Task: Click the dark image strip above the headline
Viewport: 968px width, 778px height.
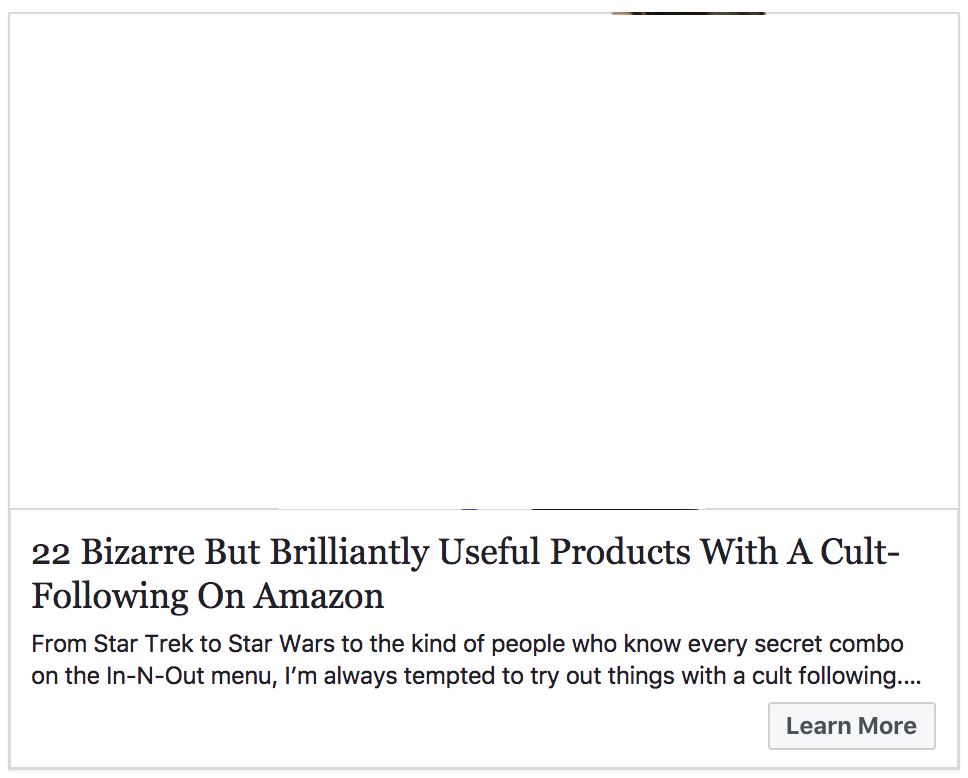Action: (615, 509)
